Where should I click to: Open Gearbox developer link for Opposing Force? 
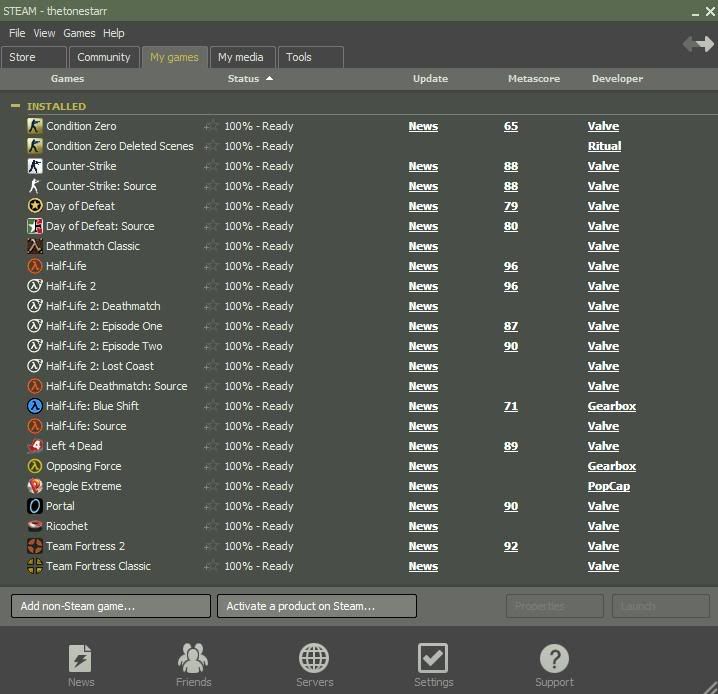coord(612,466)
